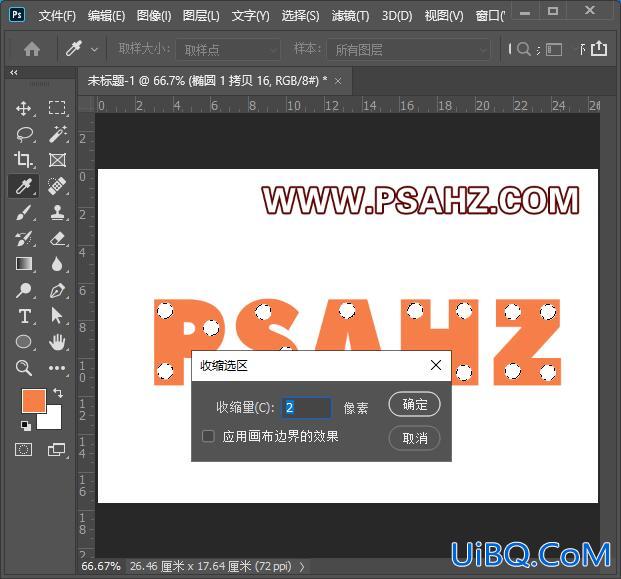Select the Ellipse shape tool
The height and width of the screenshot is (579, 621).
point(24,342)
